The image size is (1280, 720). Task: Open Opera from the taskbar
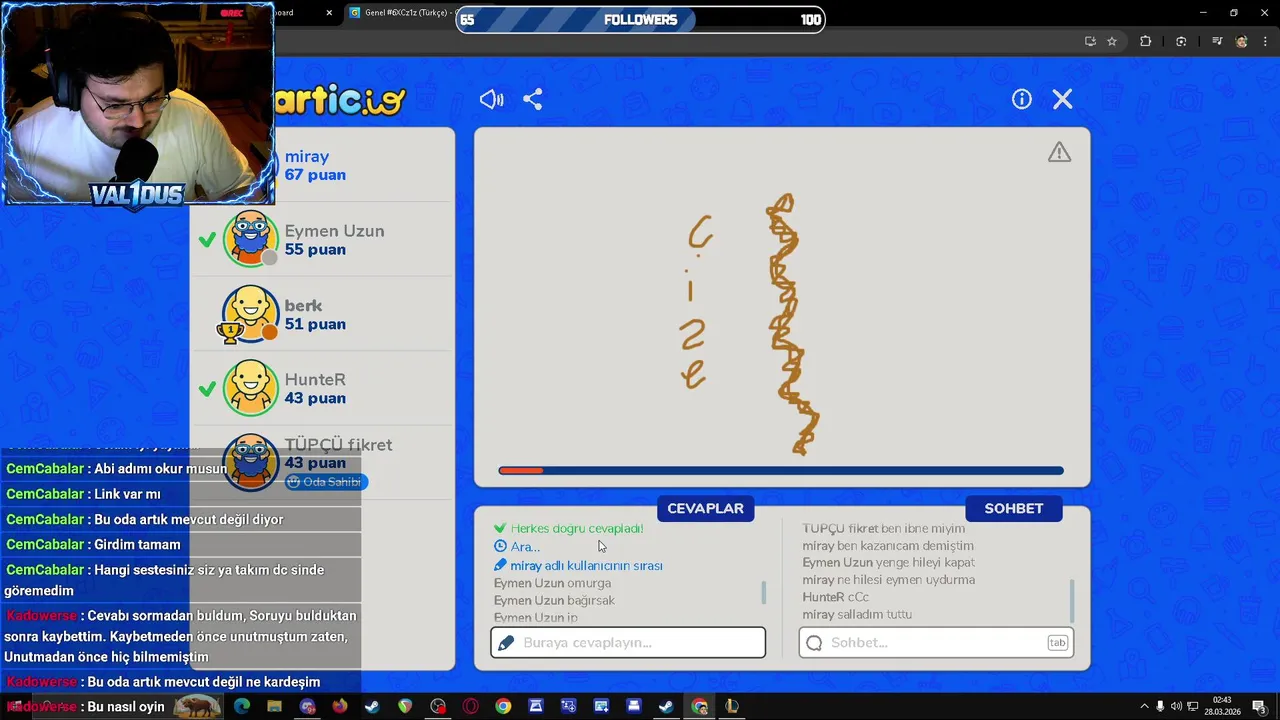coord(470,707)
